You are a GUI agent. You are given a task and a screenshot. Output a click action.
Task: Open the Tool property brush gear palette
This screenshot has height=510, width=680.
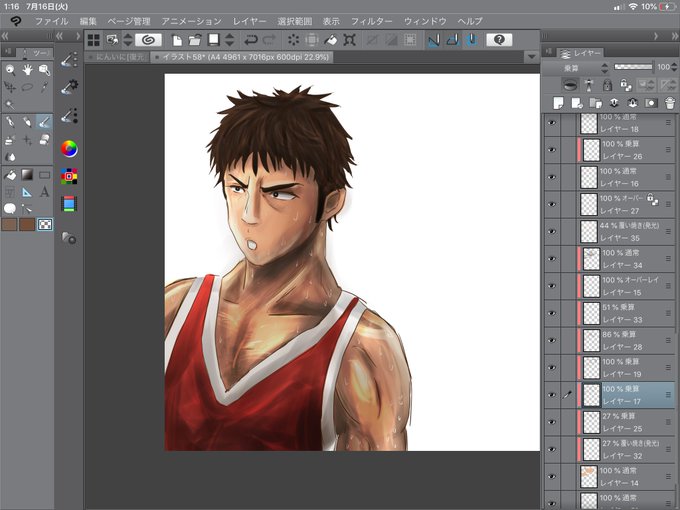pos(69,87)
